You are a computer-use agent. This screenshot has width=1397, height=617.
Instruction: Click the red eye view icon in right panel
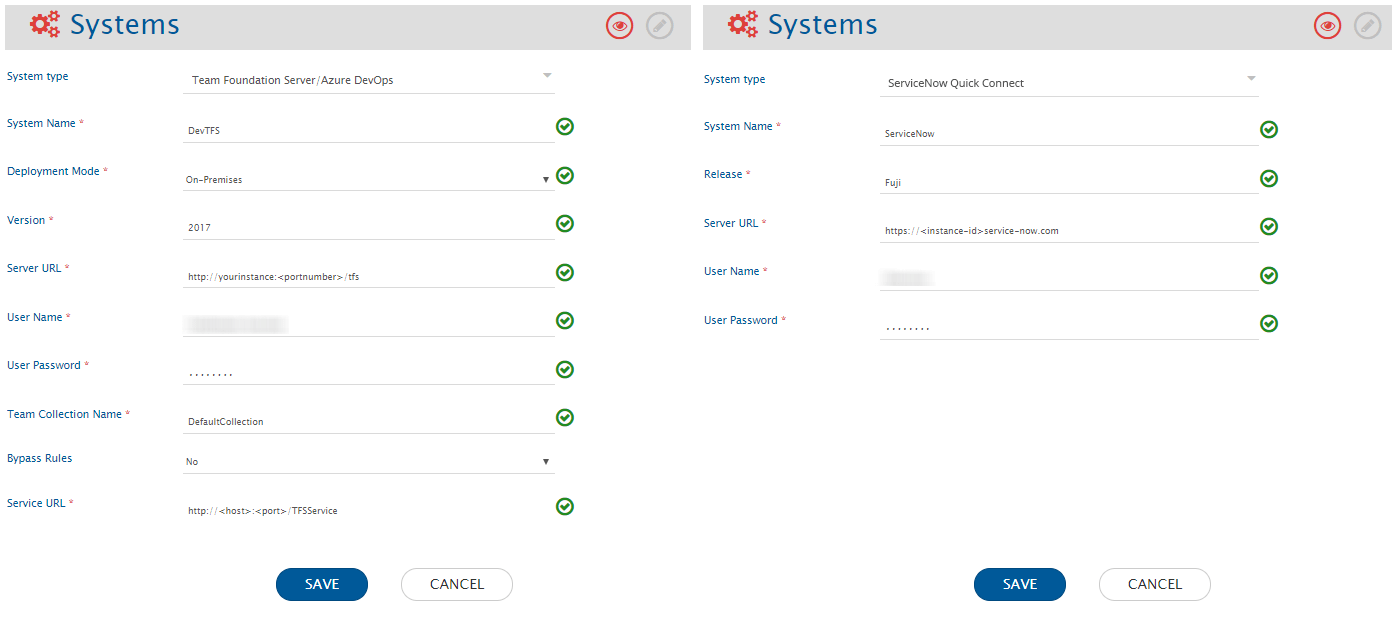(1328, 27)
